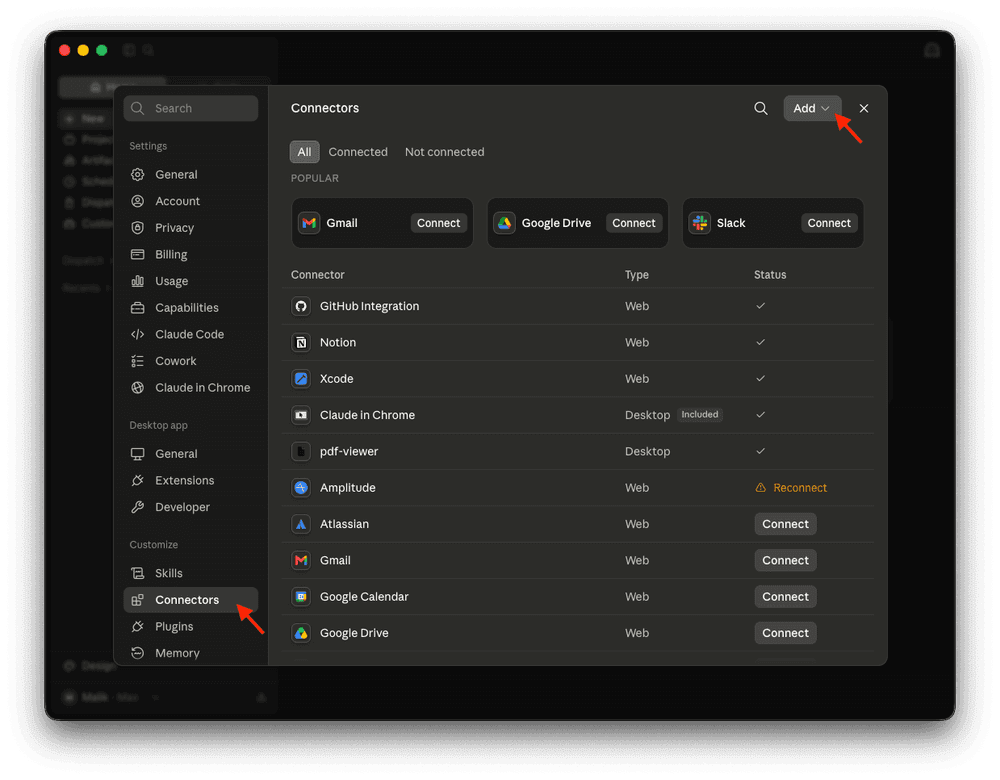Close the settings dialog with X
This screenshot has width=1000, height=780.
click(864, 108)
